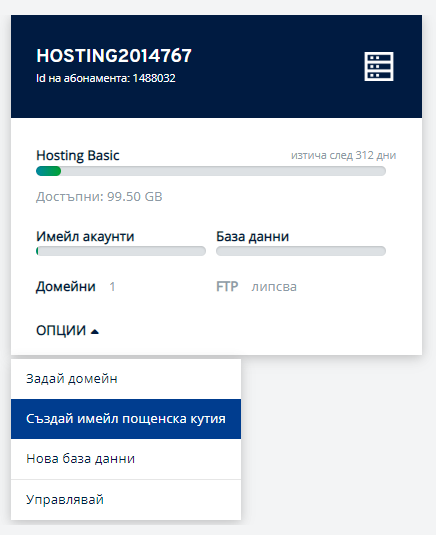This screenshot has height=535, width=436.
Task: Click the Имейл акаунти progress bar
Action: (121, 251)
